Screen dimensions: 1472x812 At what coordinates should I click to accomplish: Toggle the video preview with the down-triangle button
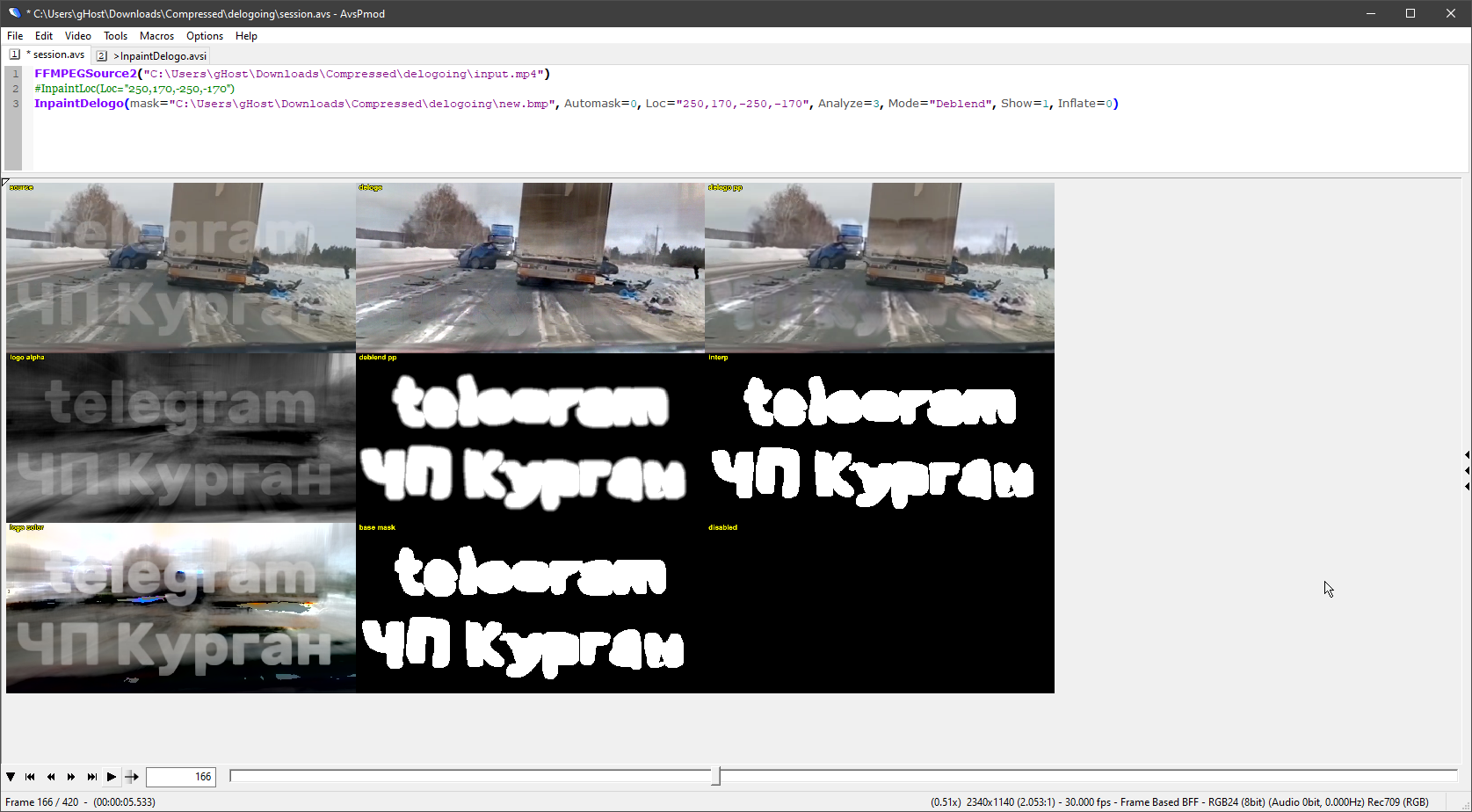tap(11, 777)
